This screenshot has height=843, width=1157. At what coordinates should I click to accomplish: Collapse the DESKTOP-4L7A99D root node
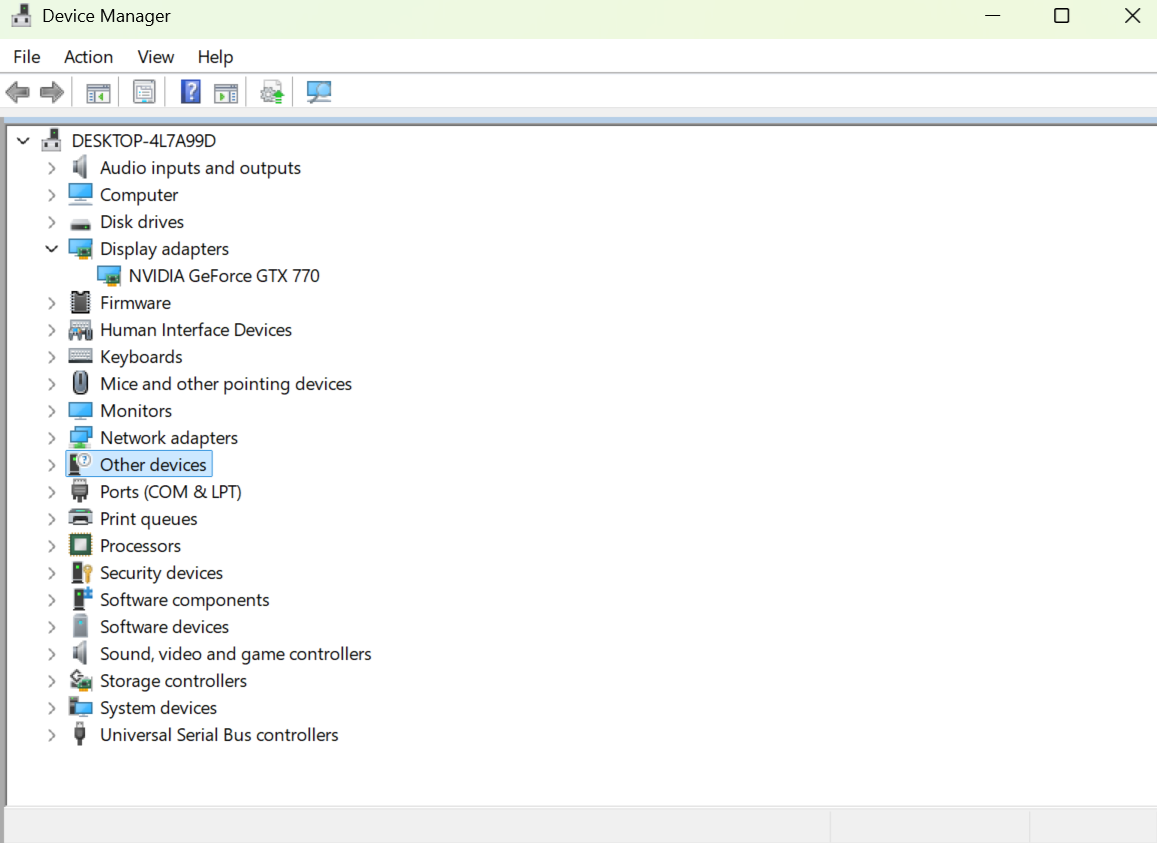pyautogui.click(x=23, y=141)
